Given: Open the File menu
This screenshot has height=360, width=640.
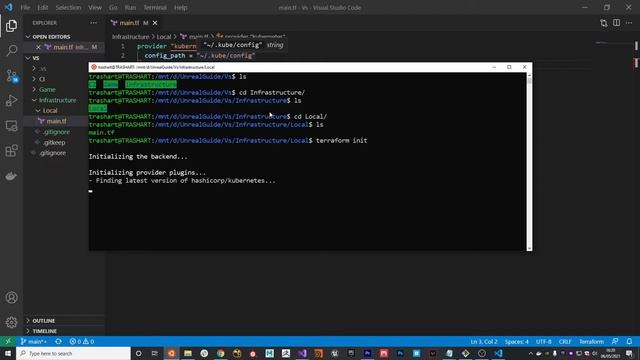Looking at the screenshot, I should click(25, 7).
